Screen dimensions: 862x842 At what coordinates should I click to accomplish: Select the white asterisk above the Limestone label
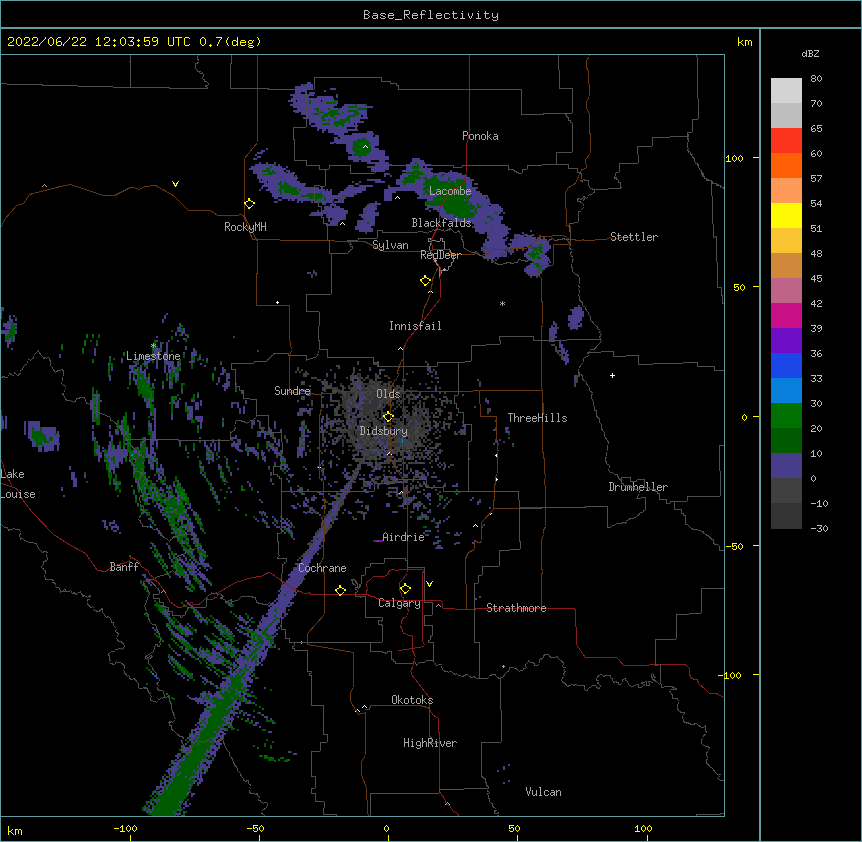coord(153,346)
